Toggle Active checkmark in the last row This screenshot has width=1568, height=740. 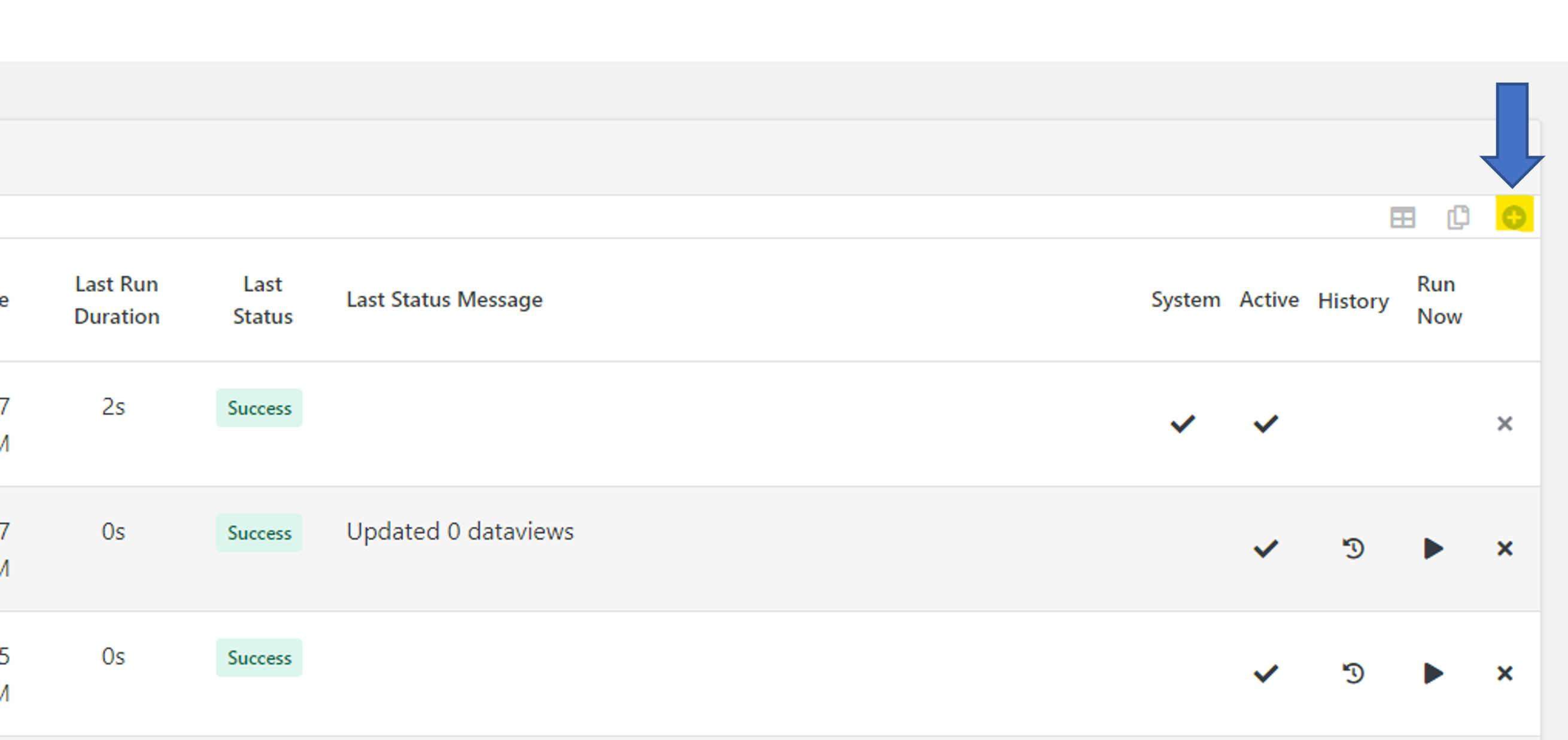tap(1266, 673)
